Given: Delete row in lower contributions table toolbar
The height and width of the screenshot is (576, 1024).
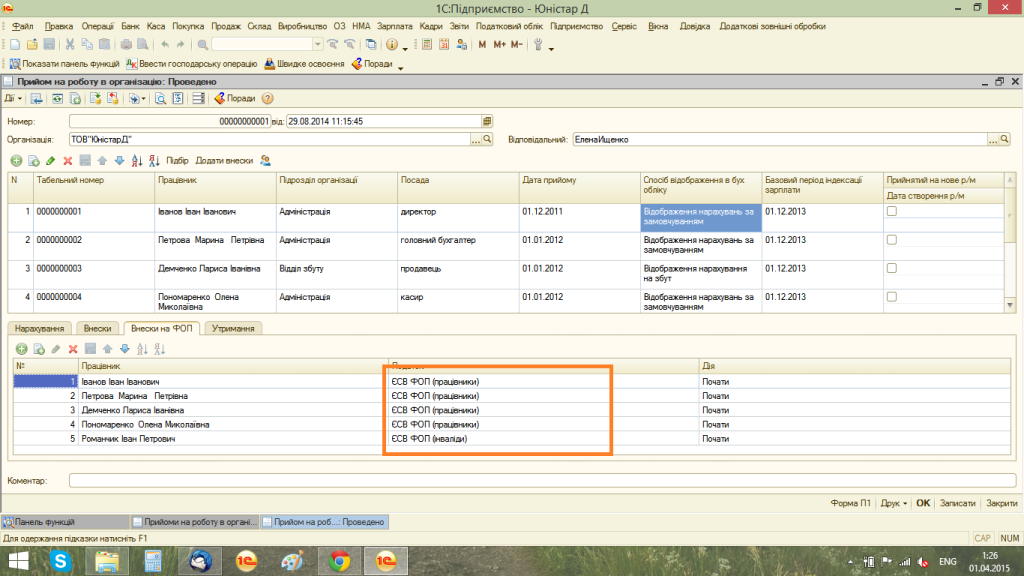Looking at the screenshot, I should 73,349.
